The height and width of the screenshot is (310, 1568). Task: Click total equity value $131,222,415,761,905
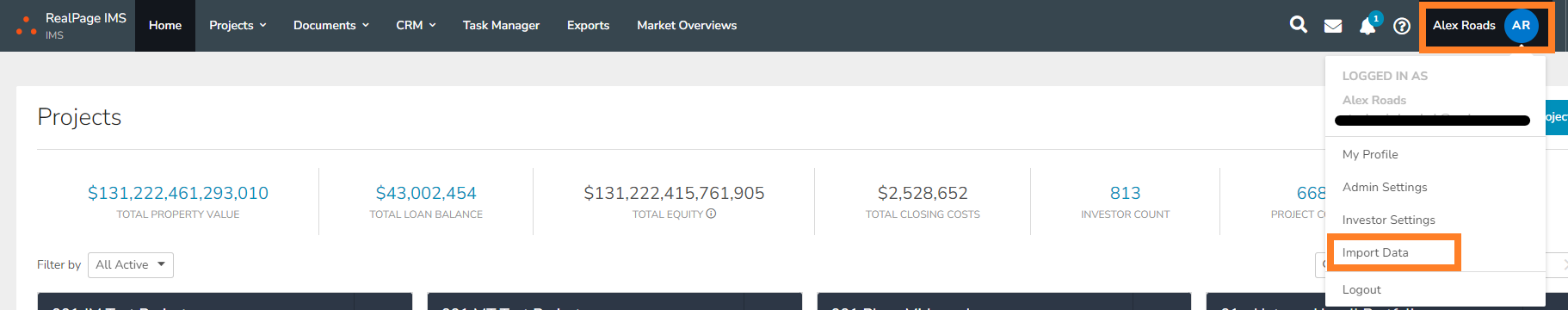(x=674, y=193)
